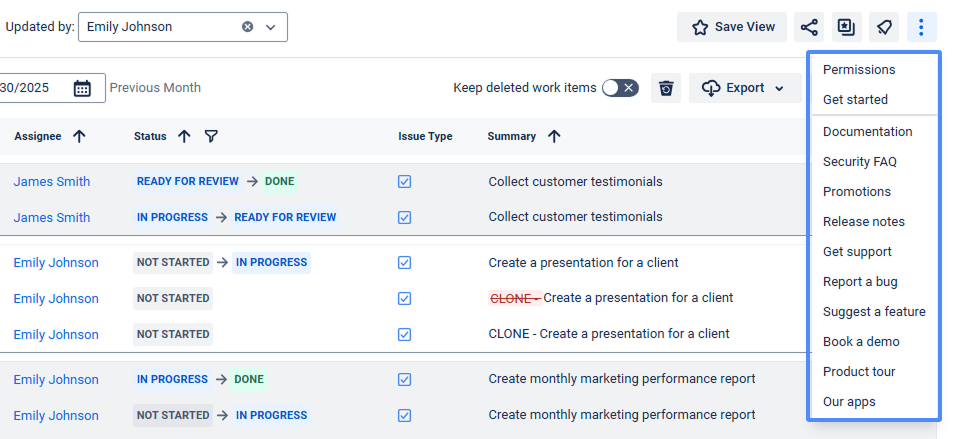Click the export-to-sheet icon beside the share icon

(846, 27)
